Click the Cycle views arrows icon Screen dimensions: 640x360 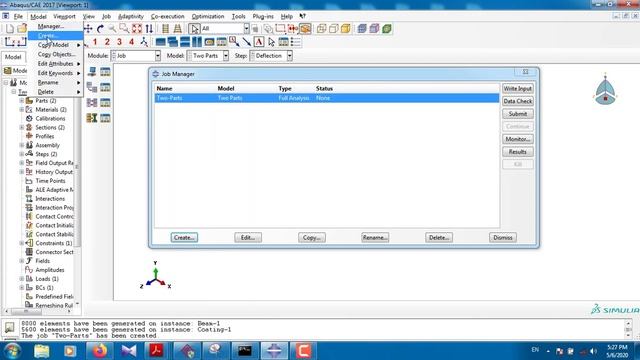tap(149, 29)
